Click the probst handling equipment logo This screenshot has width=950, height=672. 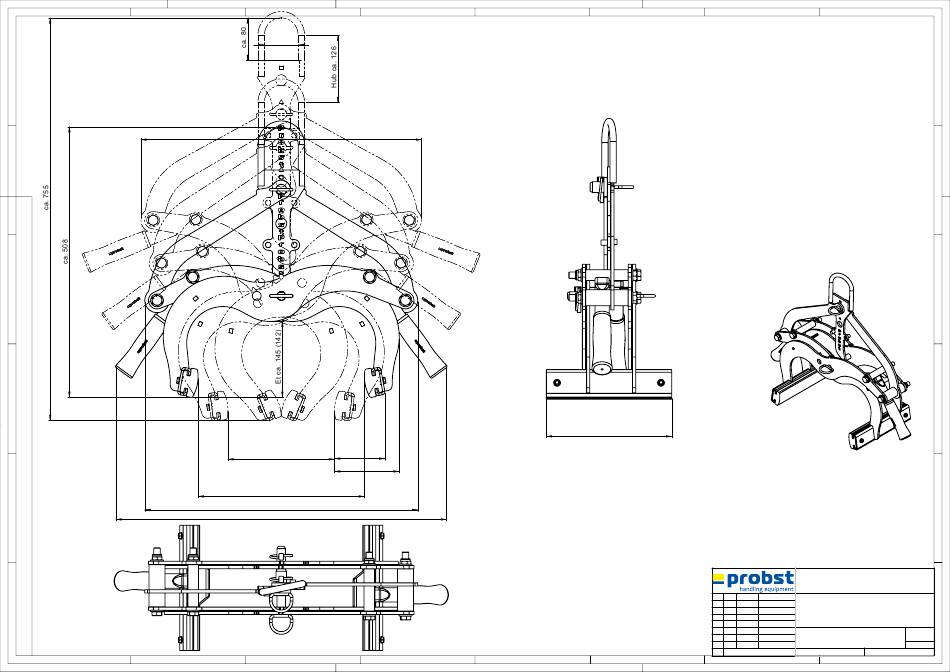coord(753,581)
